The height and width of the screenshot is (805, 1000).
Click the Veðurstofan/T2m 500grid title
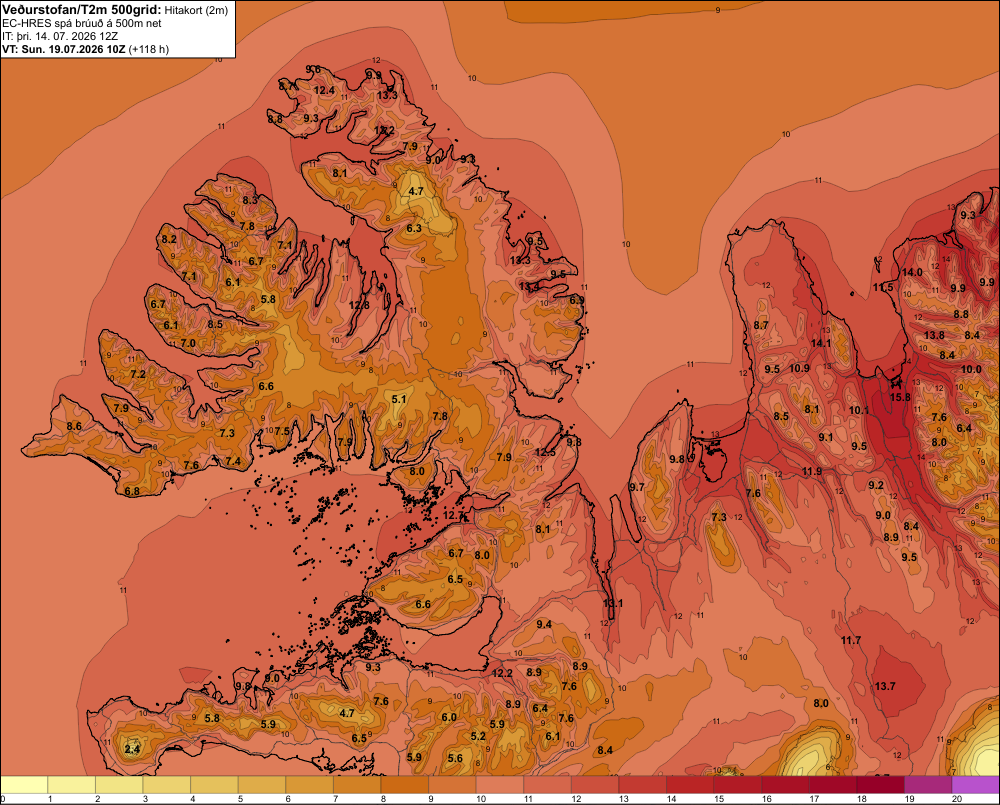tap(82, 10)
